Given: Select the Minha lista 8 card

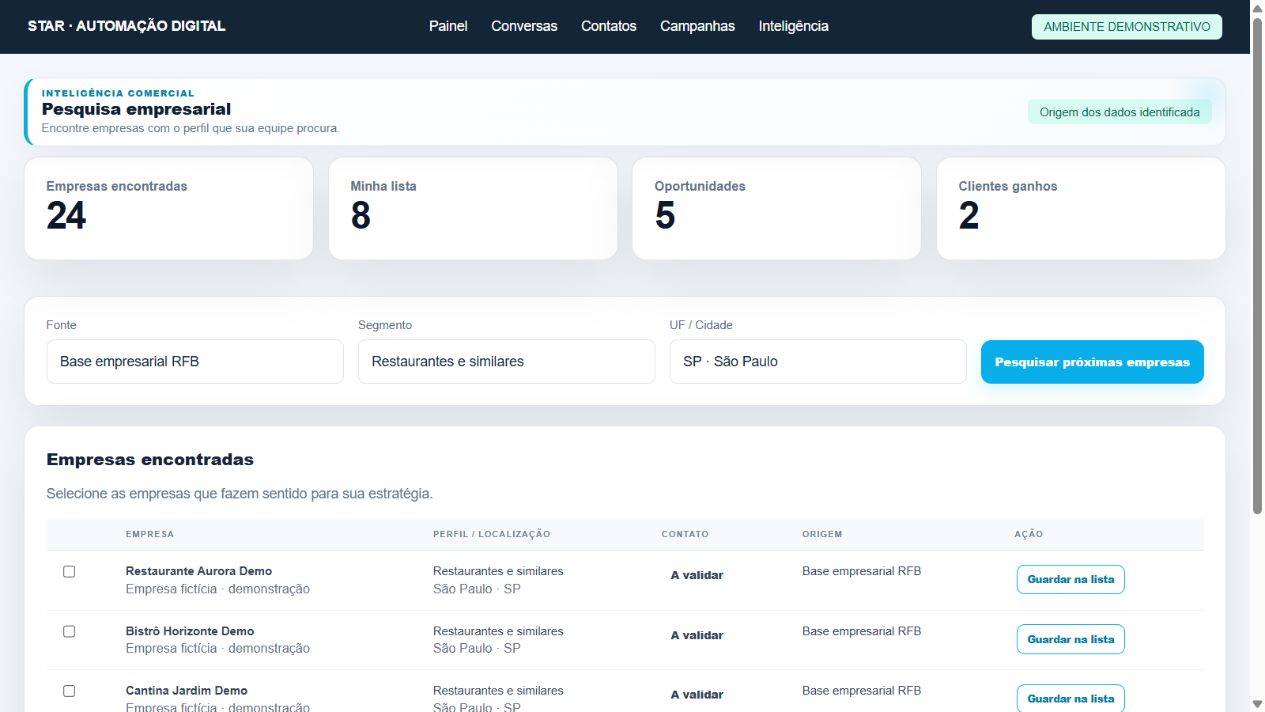Looking at the screenshot, I should (x=473, y=208).
